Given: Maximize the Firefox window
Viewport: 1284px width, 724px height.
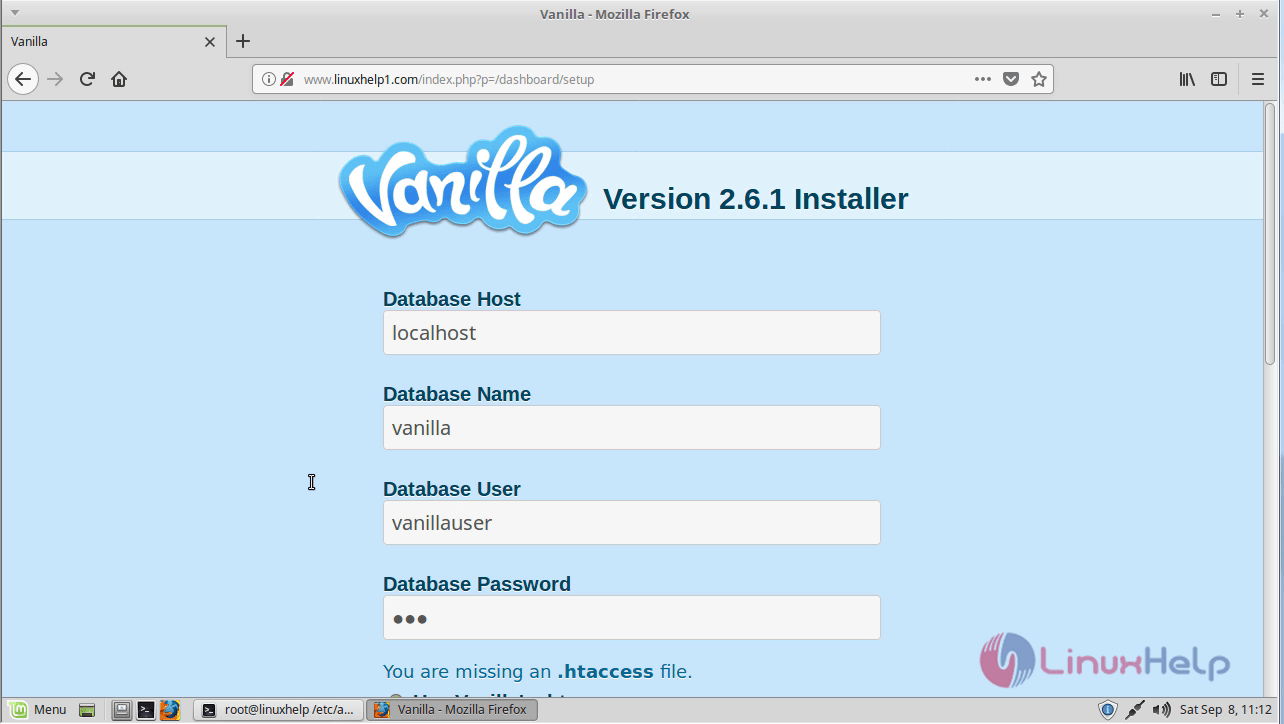Looking at the screenshot, I should click(1240, 14).
